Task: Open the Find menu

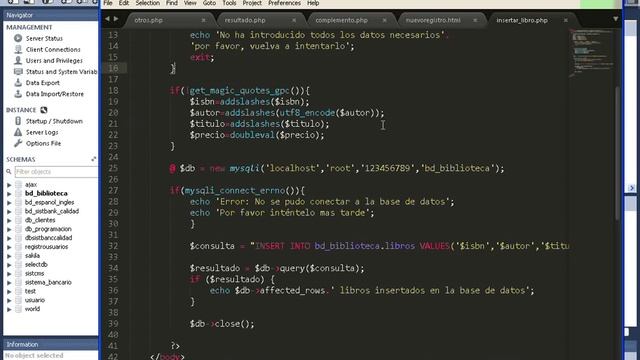Action: [171, 3]
